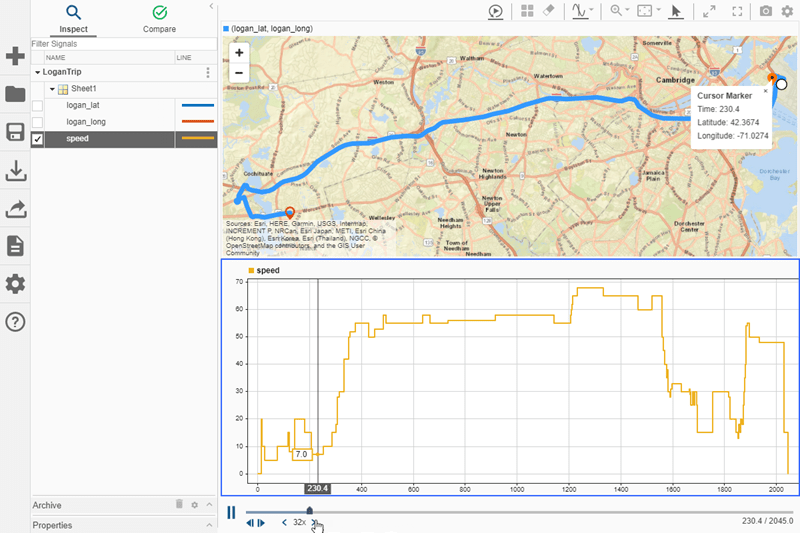Open the Help question mark icon
800x533 pixels.
15,322
